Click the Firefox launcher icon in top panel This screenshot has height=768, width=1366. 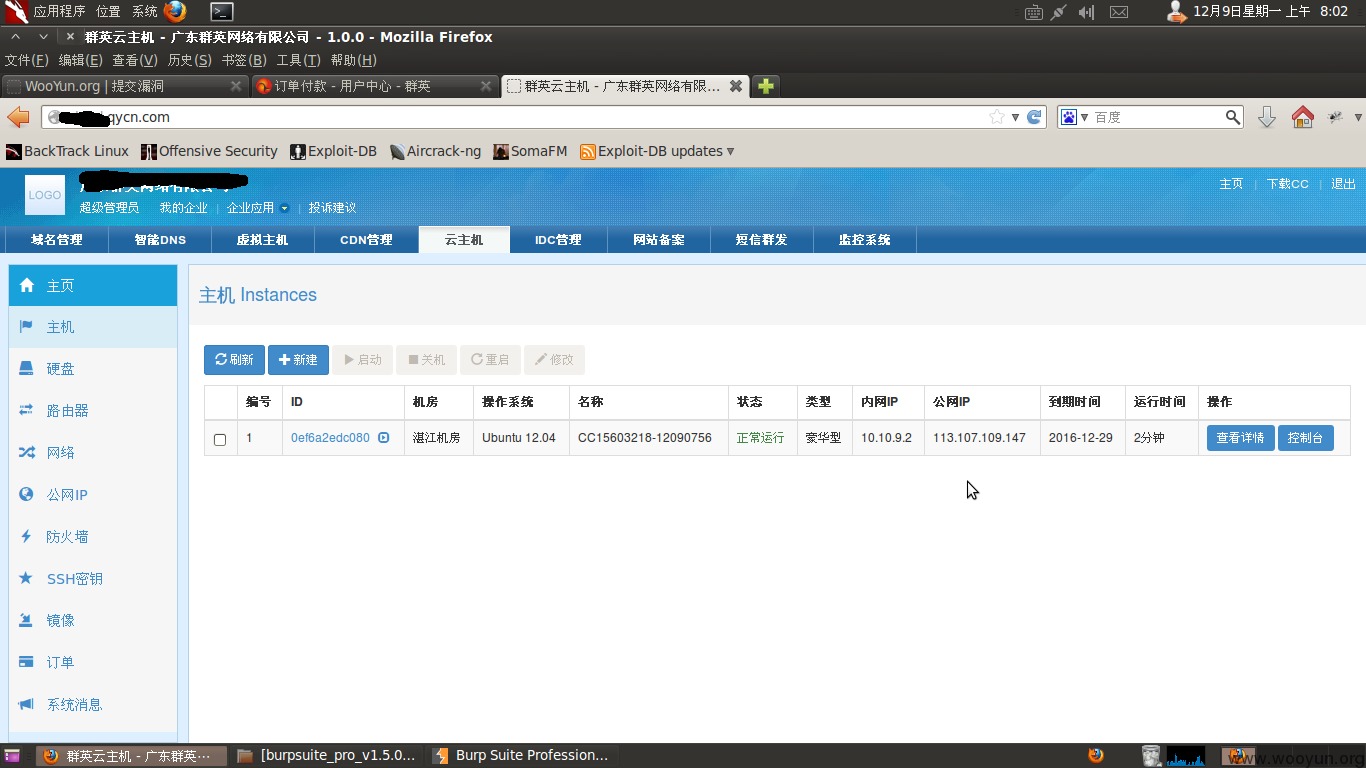click(175, 11)
